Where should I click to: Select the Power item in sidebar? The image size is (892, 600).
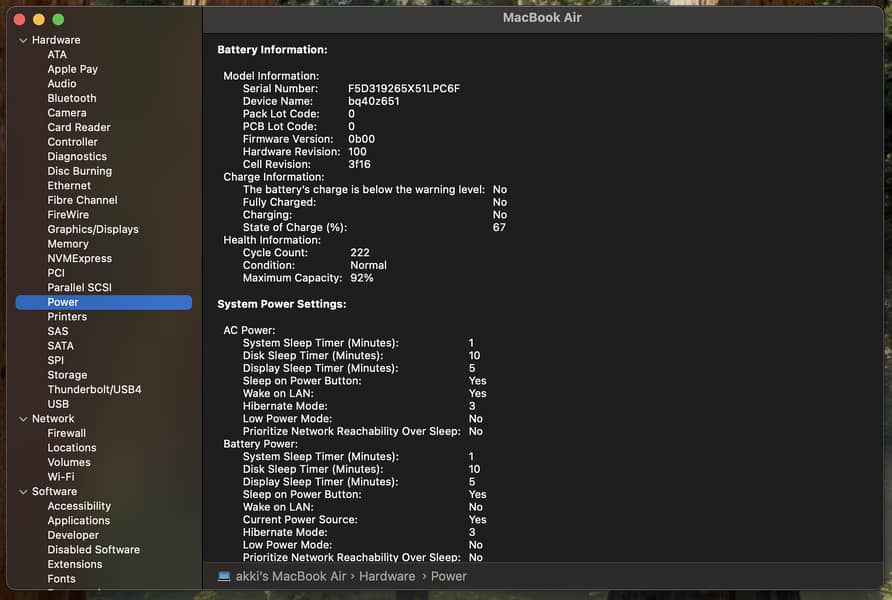[x=63, y=302]
